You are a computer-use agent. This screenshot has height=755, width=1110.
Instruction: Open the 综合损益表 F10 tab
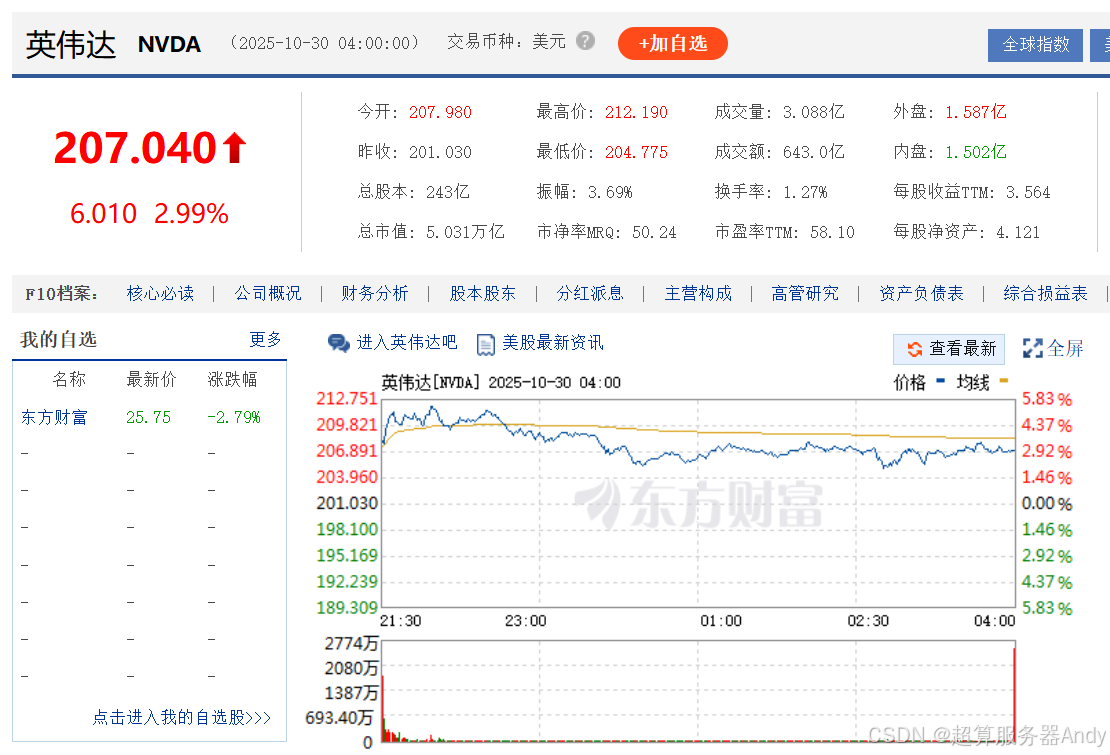click(1045, 294)
